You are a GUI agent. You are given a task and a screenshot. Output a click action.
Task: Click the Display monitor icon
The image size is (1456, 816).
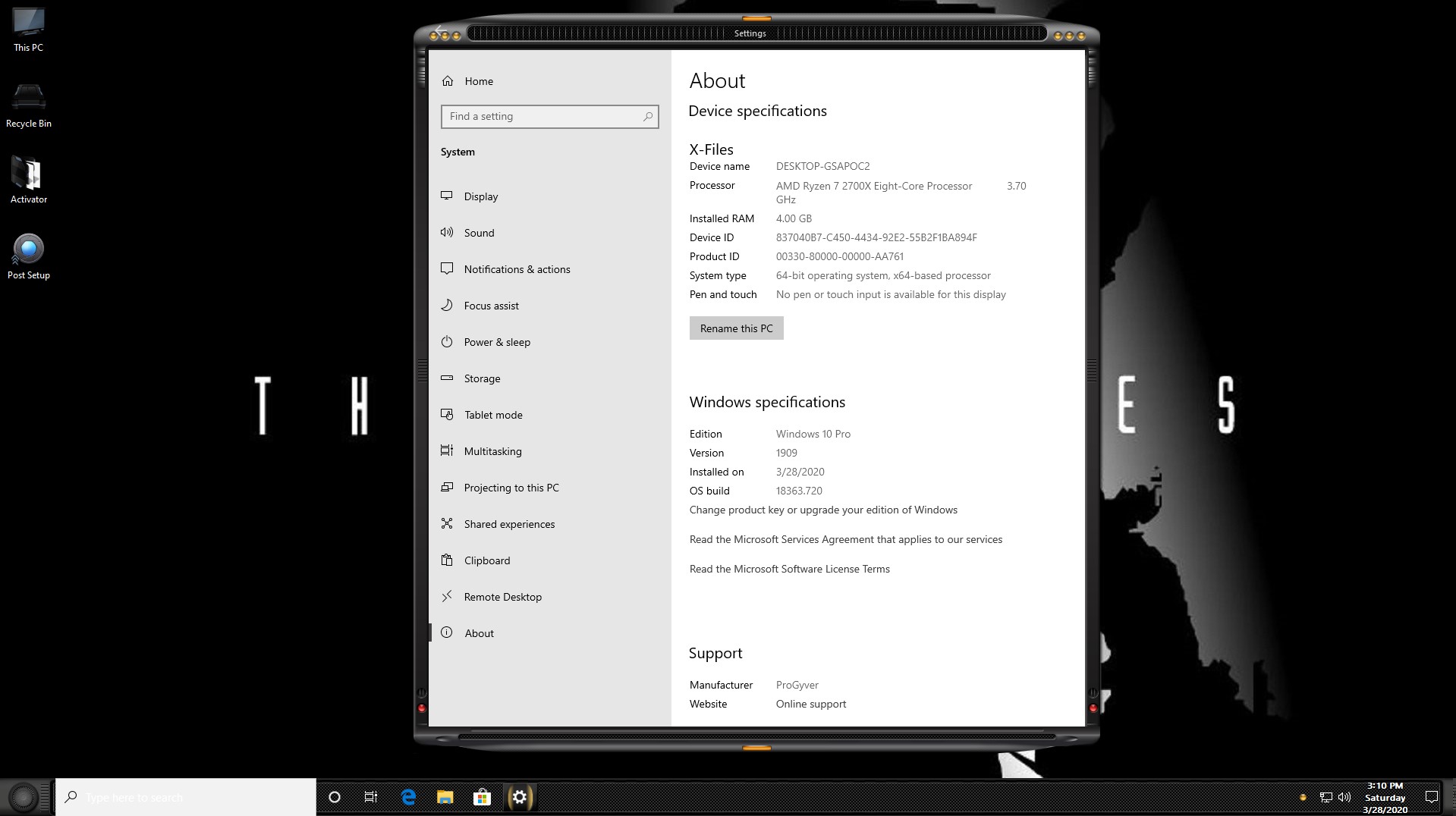pyautogui.click(x=447, y=196)
